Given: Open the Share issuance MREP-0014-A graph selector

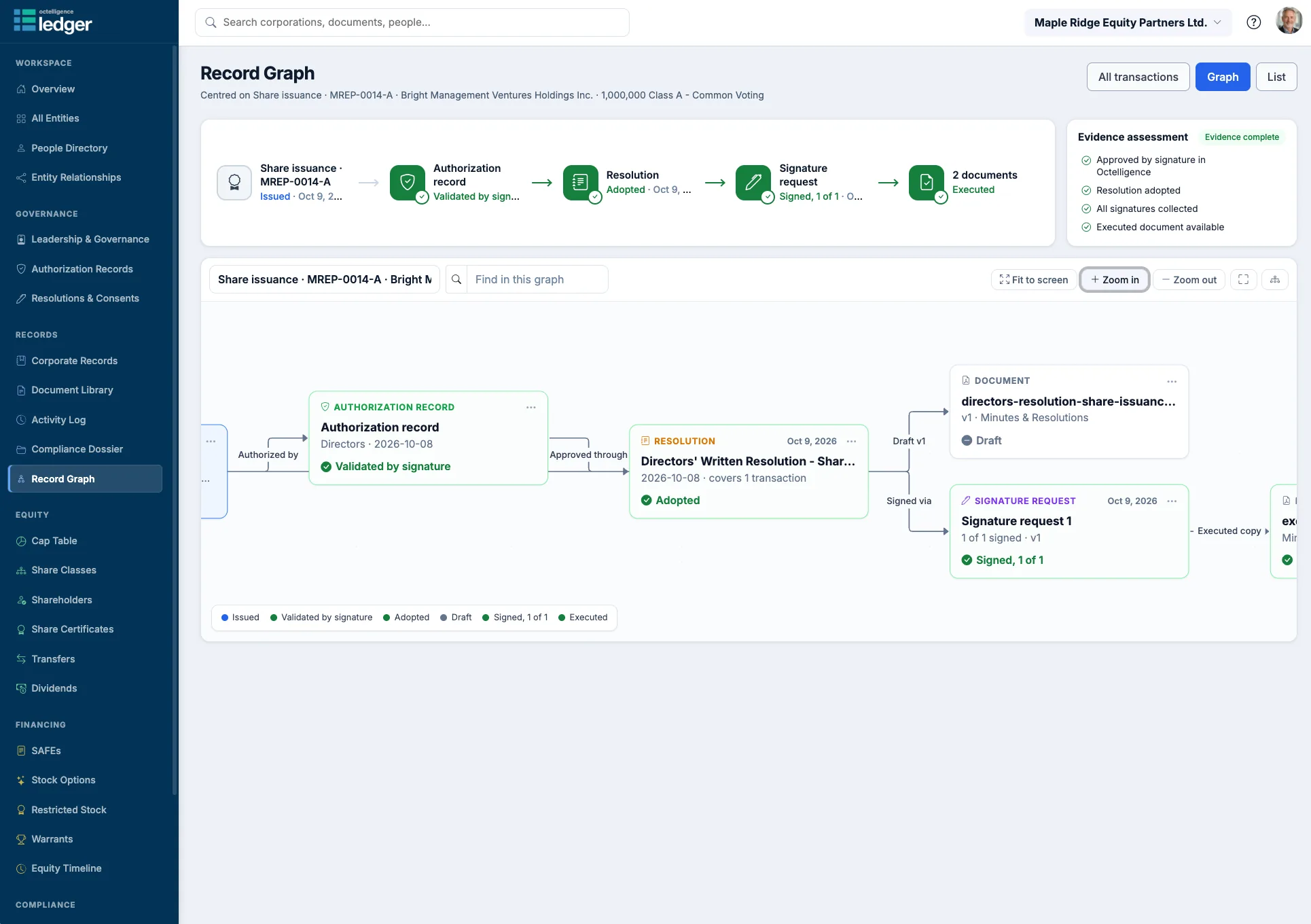Looking at the screenshot, I should point(325,279).
